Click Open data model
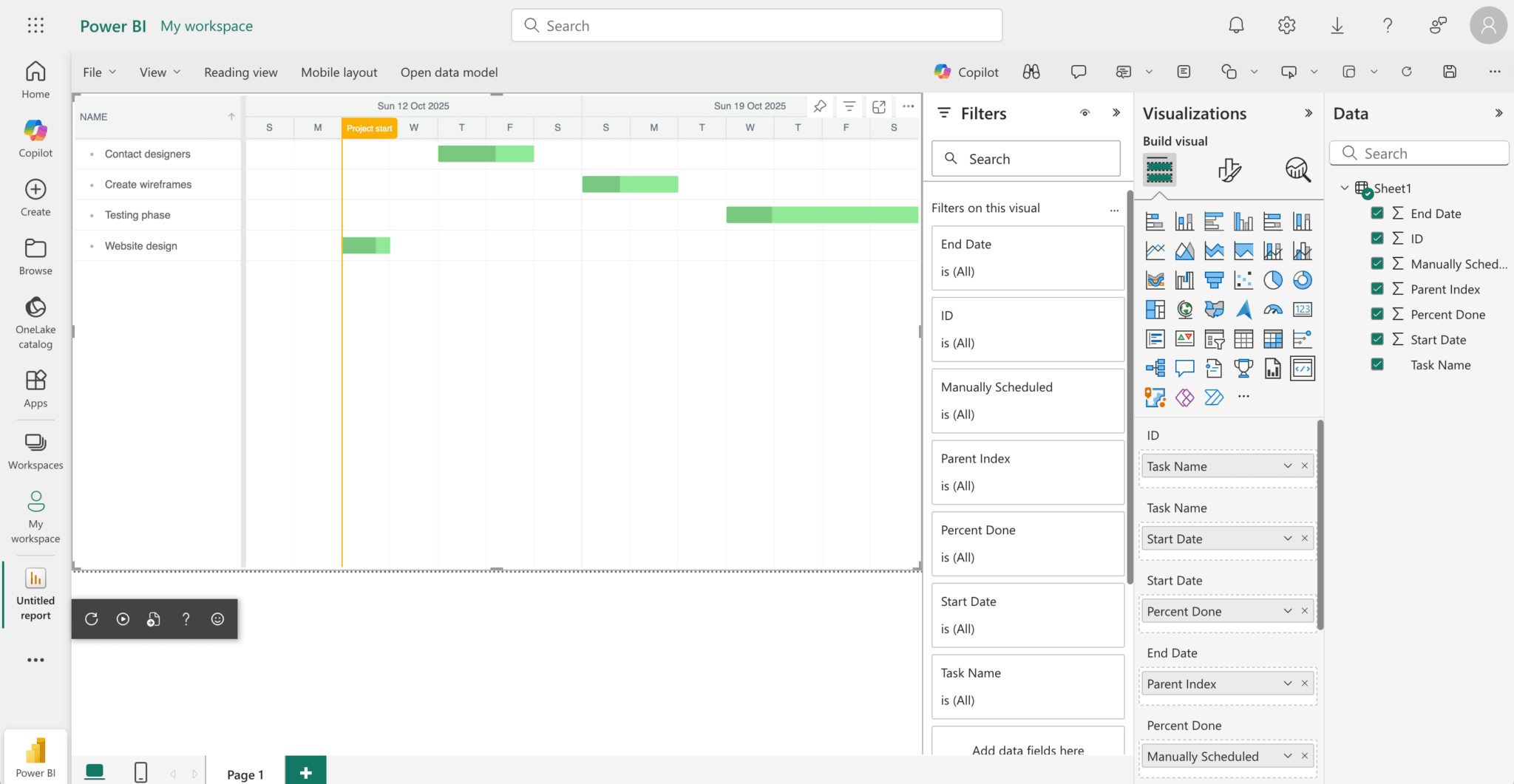 coord(449,72)
